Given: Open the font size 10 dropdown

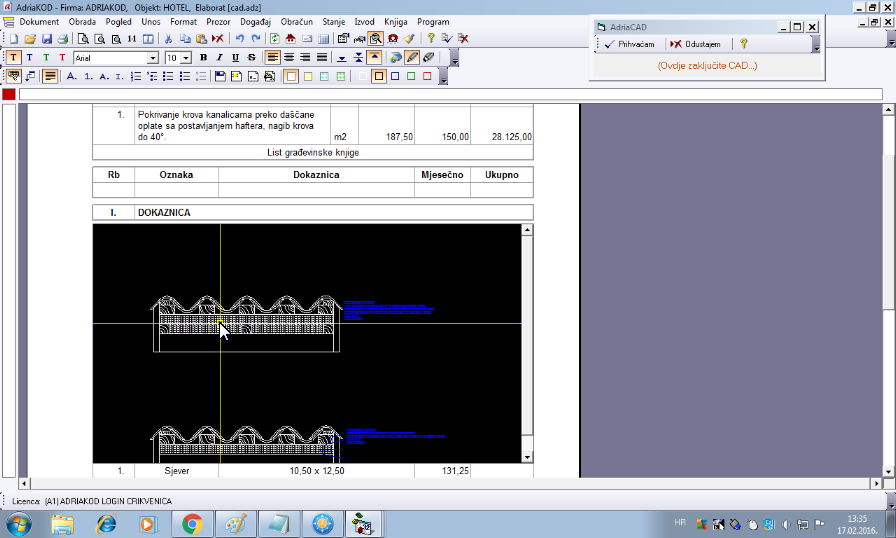Looking at the screenshot, I should (x=186, y=58).
